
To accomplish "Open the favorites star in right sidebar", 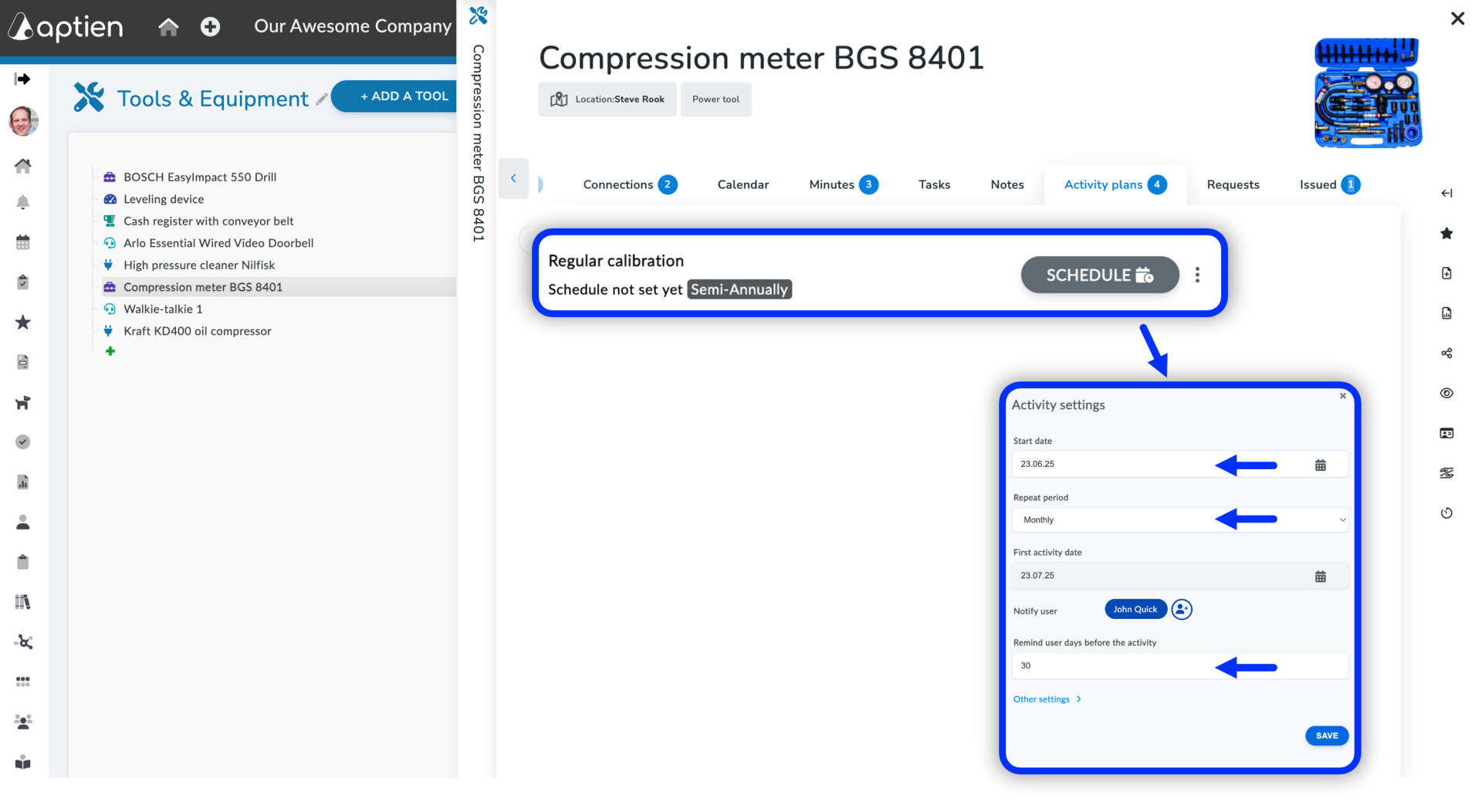I will [1446, 233].
